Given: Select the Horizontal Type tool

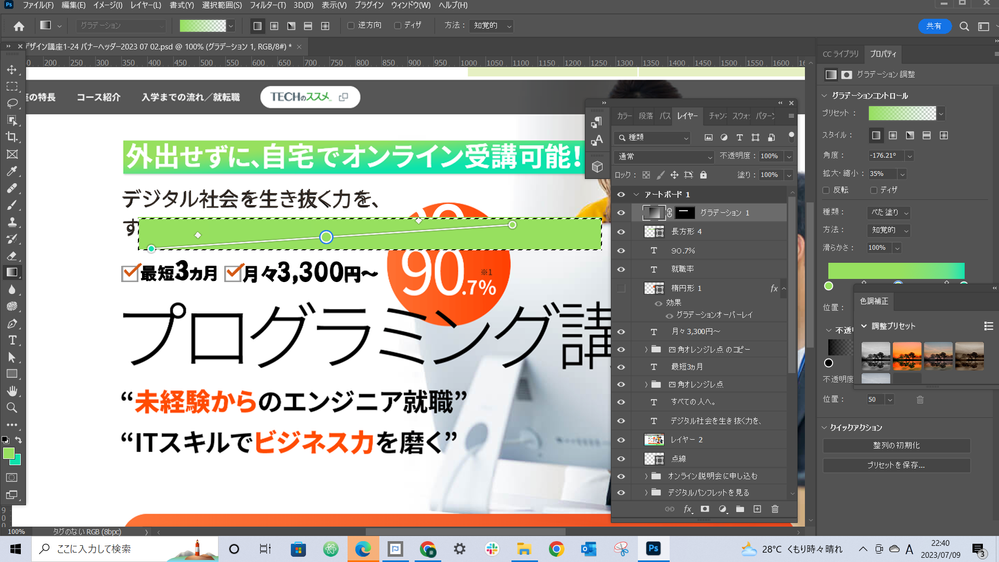Looking at the screenshot, I should pyautogui.click(x=12, y=340).
